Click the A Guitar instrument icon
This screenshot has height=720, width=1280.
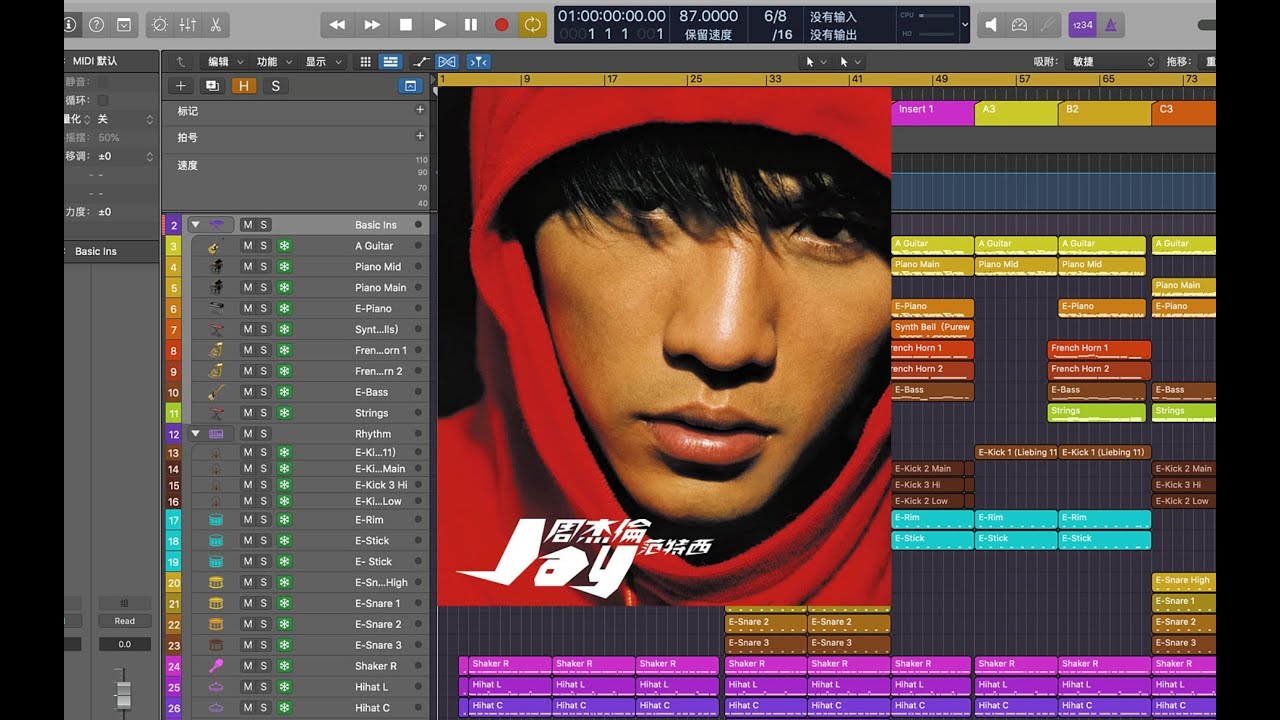click(x=215, y=246)
